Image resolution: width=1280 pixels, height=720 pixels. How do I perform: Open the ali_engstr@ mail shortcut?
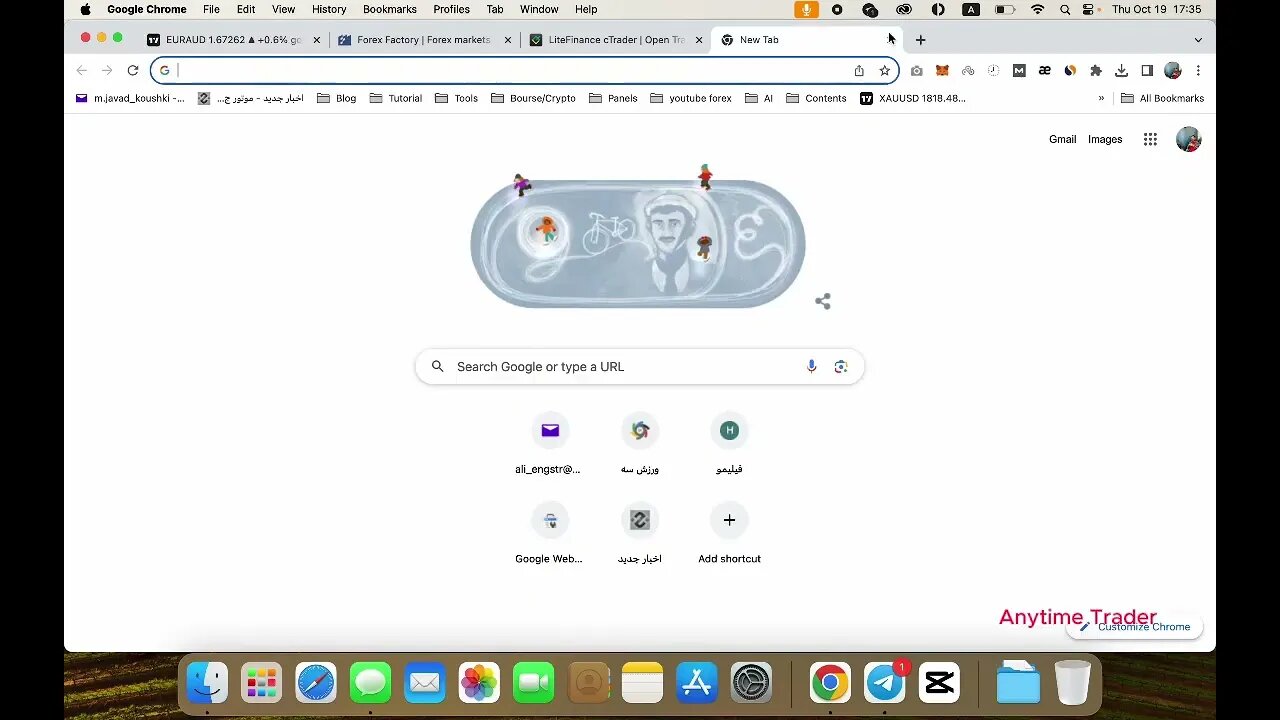[x=549, y=444]
